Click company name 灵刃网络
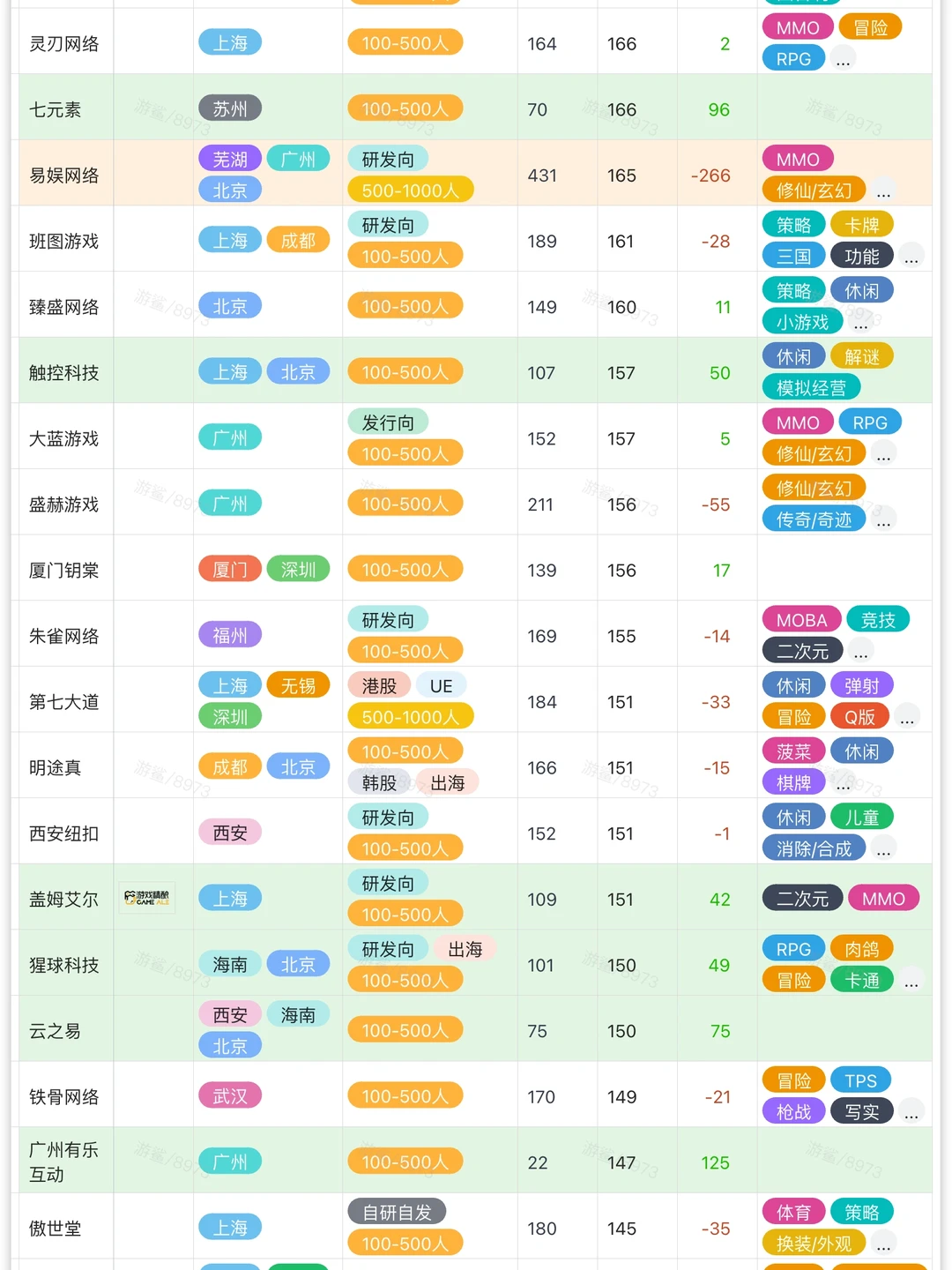Image resolution: width=952 pixels, height=1270 pixels. (x=63, y=43)
